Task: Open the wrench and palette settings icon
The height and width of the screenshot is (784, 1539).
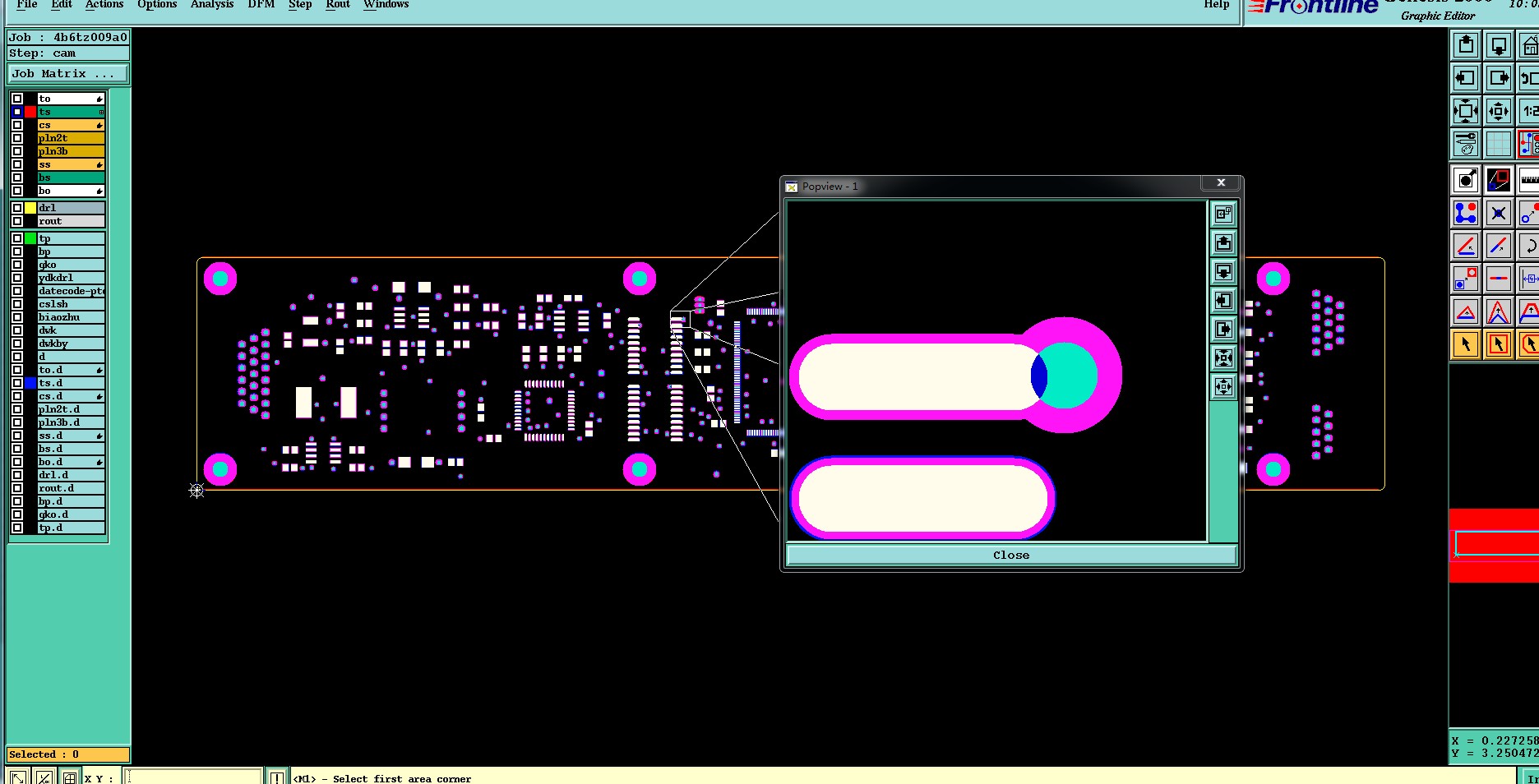Action: (x=1466, y=144)
